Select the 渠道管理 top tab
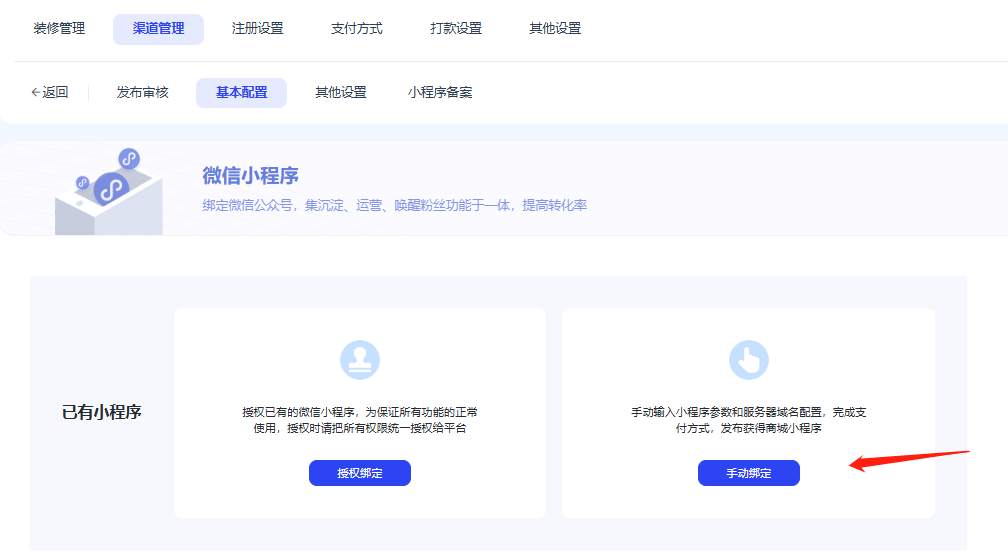The width and height of the screenshot is (1008, 557). point(158,28)
